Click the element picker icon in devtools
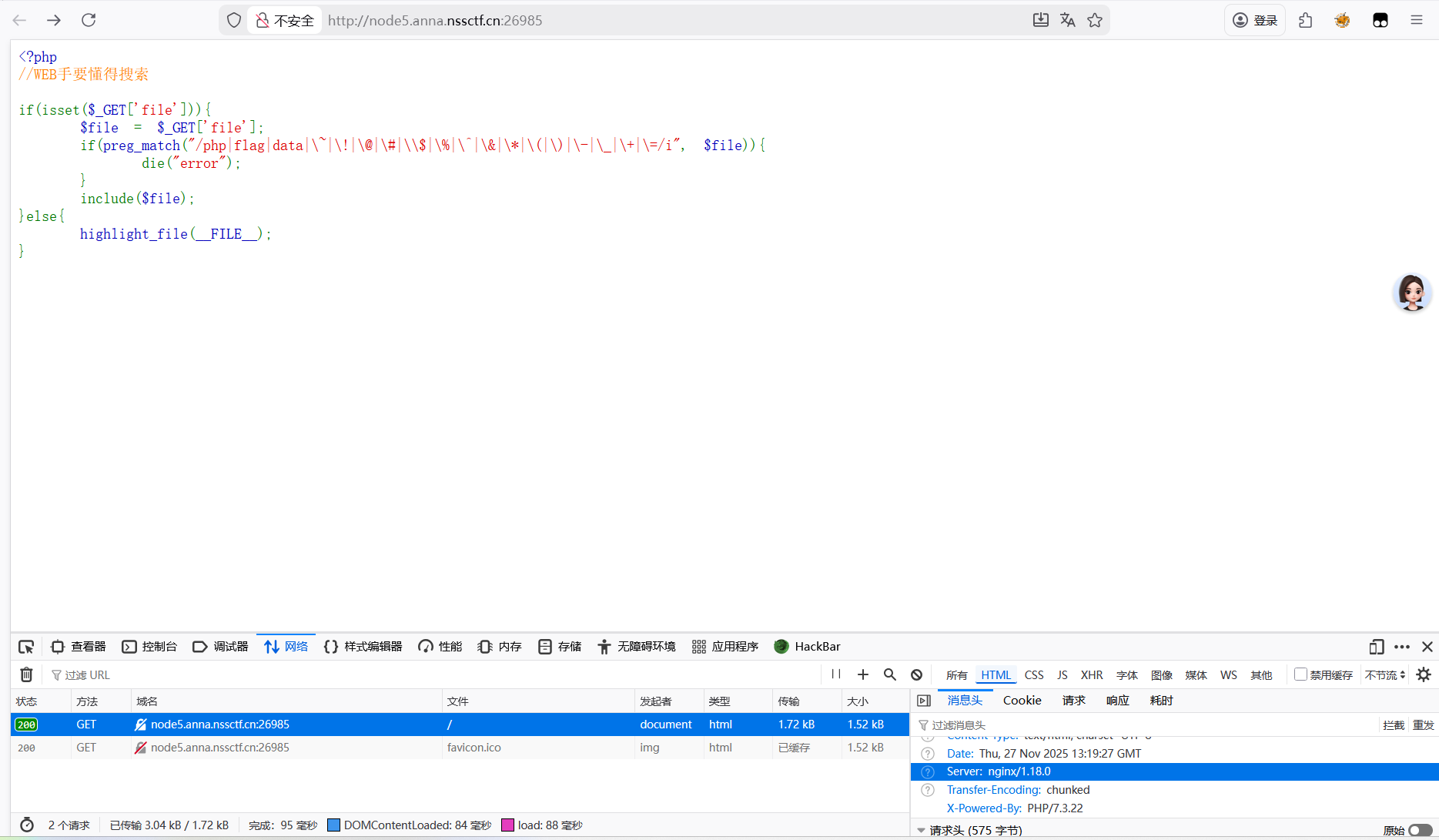This screenshot has height=840, width=1439. (x=26, y=647)
